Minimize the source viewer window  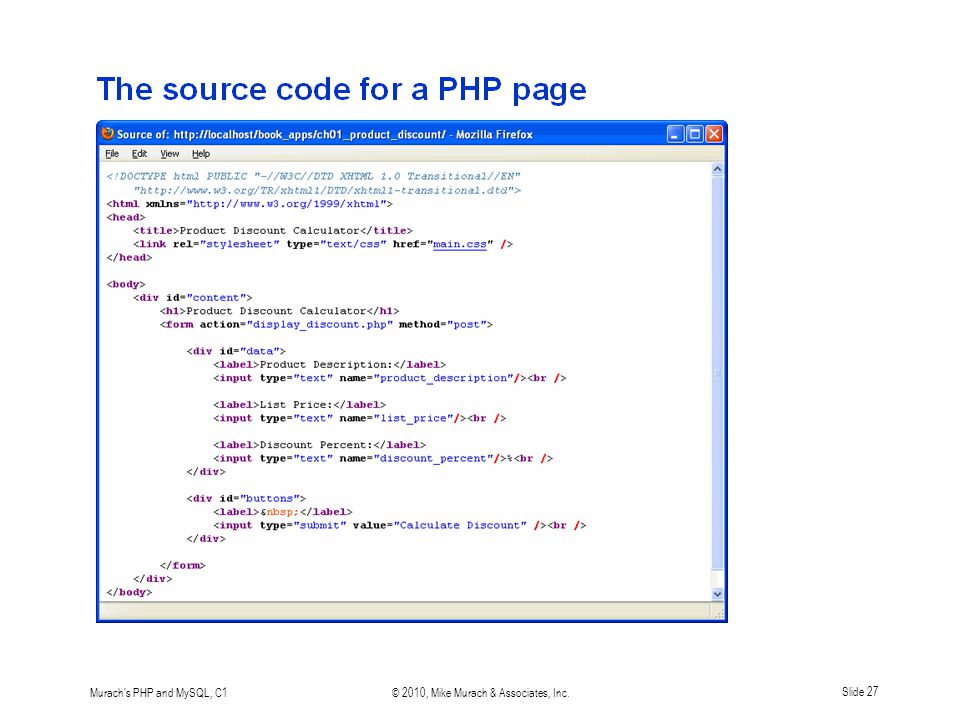[675, 134]
